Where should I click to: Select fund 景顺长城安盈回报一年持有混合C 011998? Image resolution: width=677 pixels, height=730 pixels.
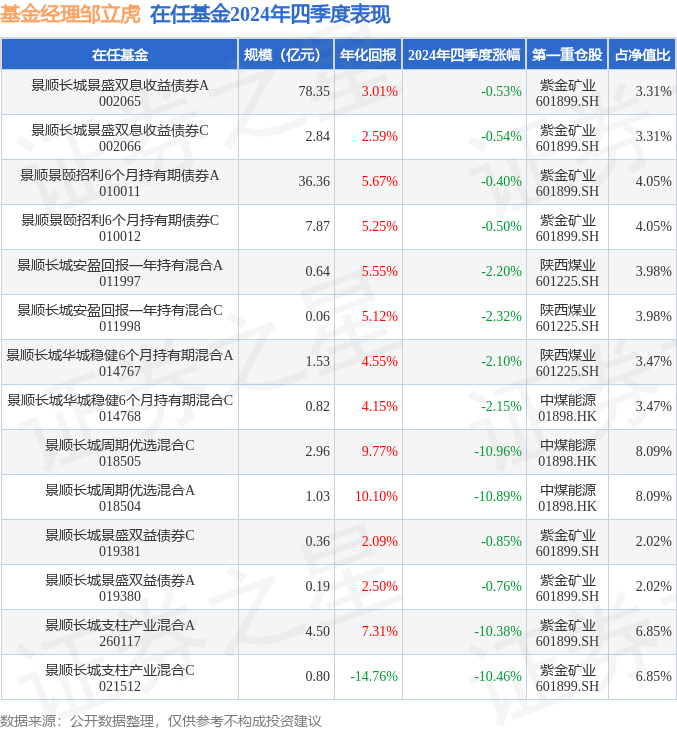tap(120, 318)
